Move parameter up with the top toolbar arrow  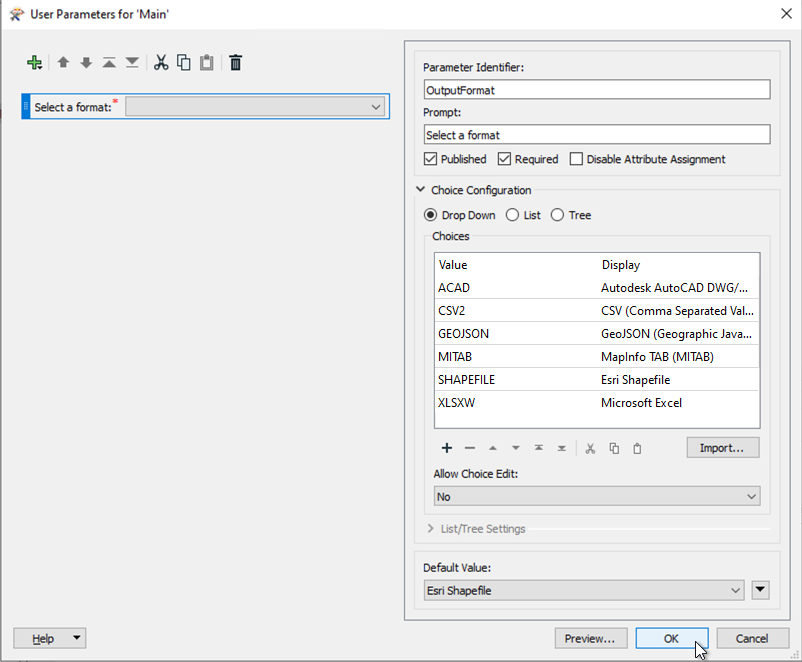[63, 63]
